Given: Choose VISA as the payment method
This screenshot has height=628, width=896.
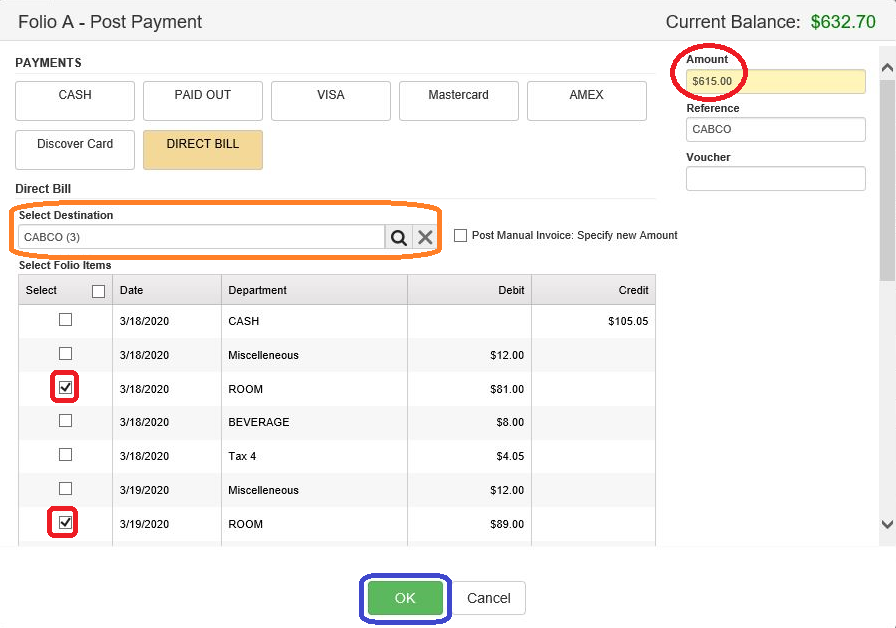Looking at the screenshot, I should [330, 100].
